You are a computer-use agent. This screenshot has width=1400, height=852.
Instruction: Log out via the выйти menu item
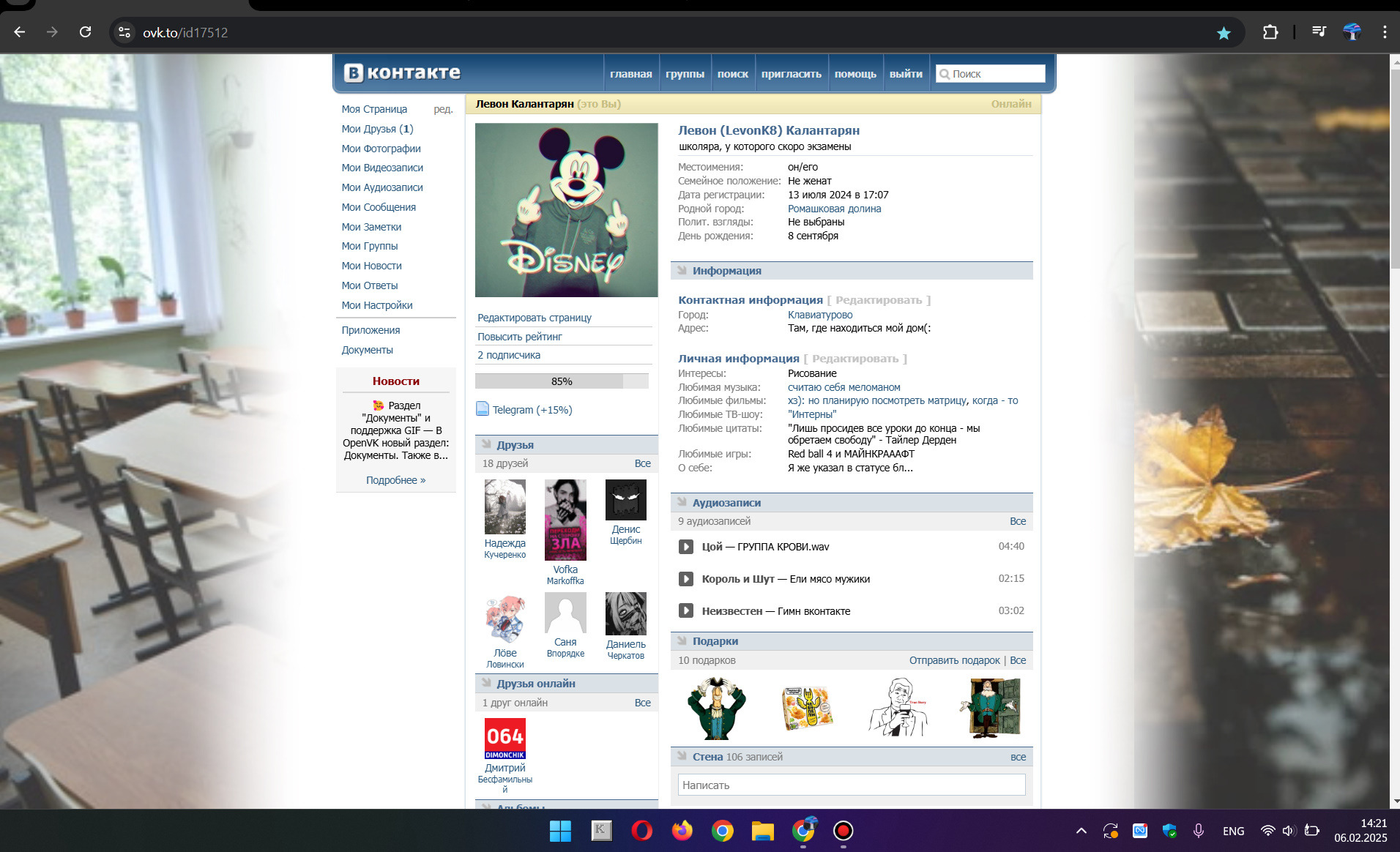906,74
